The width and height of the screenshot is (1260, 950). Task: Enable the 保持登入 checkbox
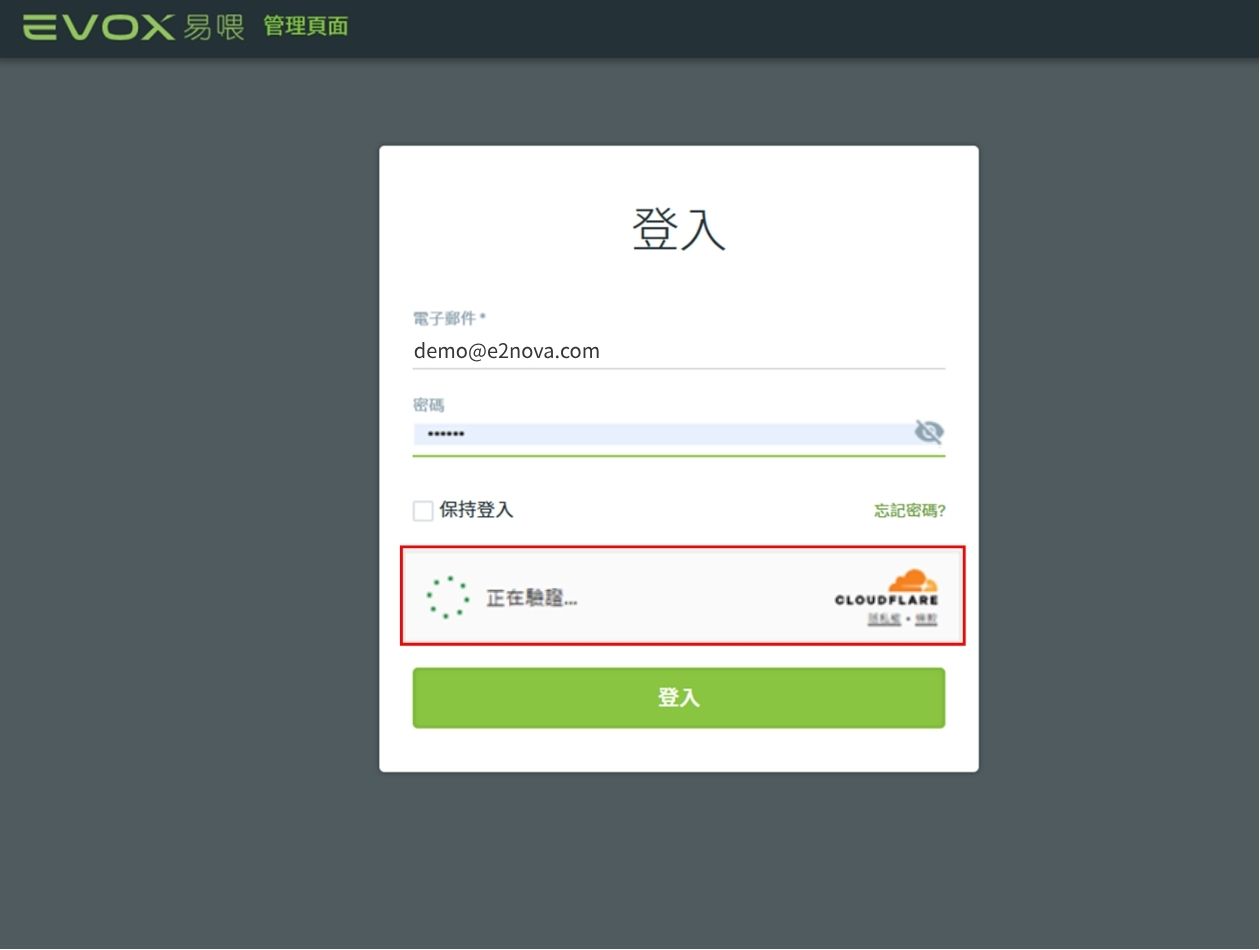(x=423, y=511)
